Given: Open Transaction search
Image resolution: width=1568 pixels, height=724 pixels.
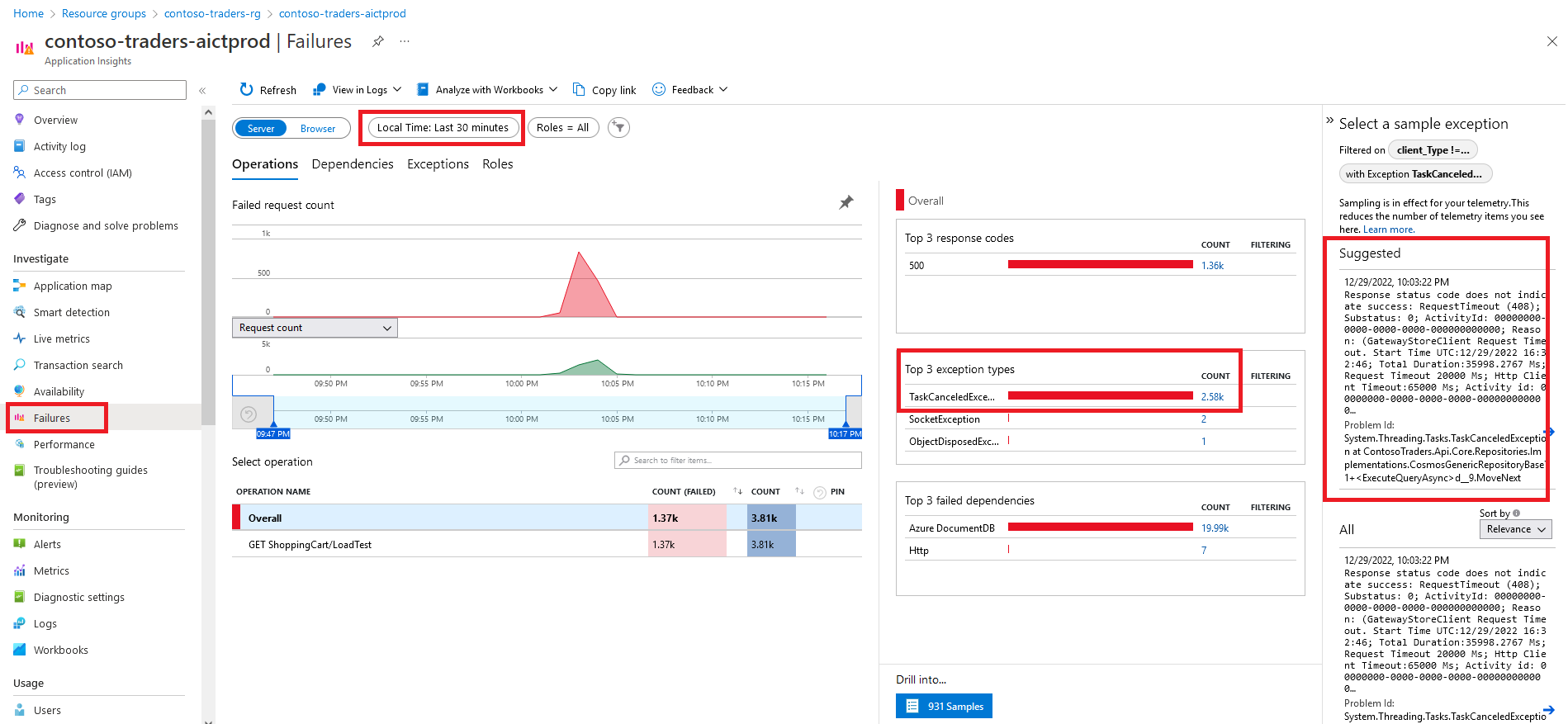Looking at the screenshot, I should [x=78, y=365].
